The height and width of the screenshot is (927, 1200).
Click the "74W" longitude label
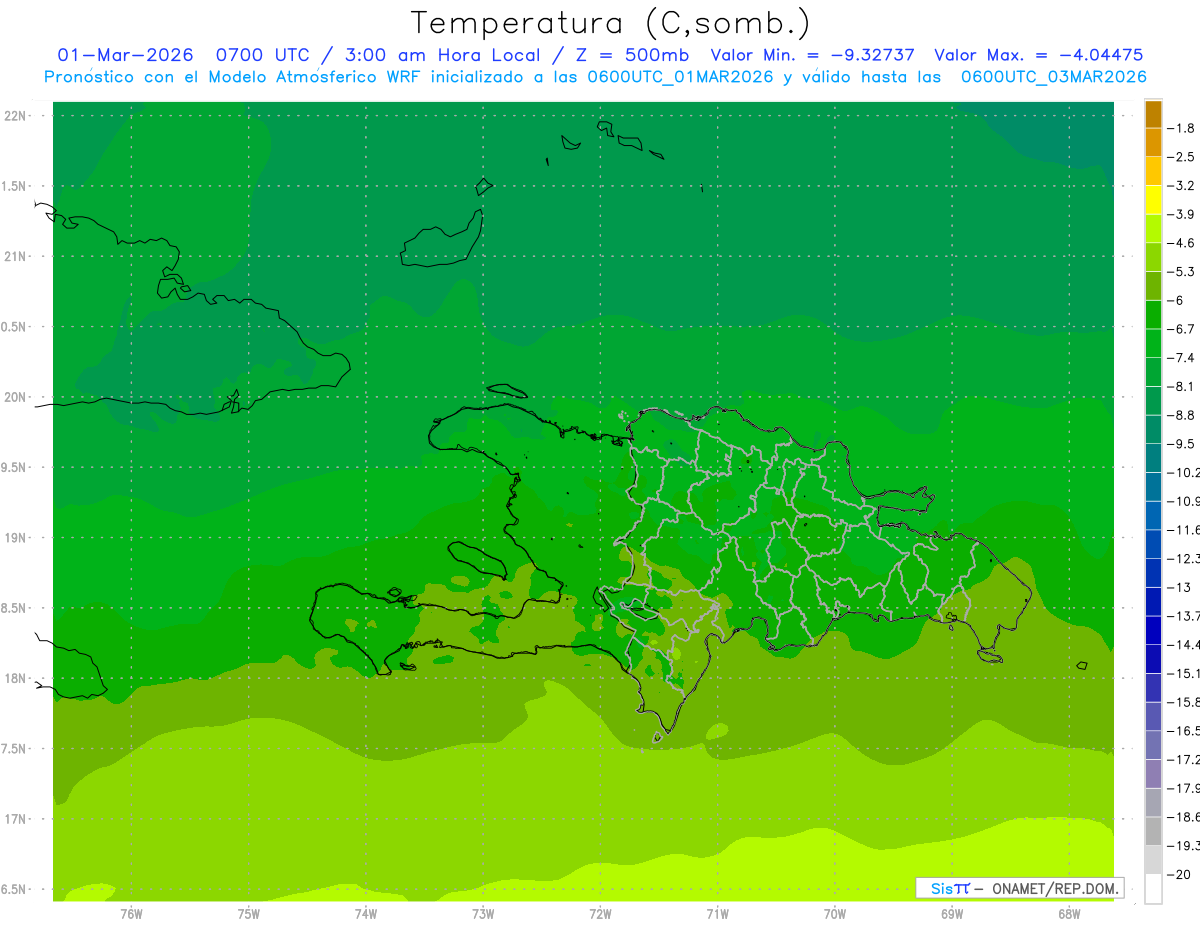click(366, 914)
